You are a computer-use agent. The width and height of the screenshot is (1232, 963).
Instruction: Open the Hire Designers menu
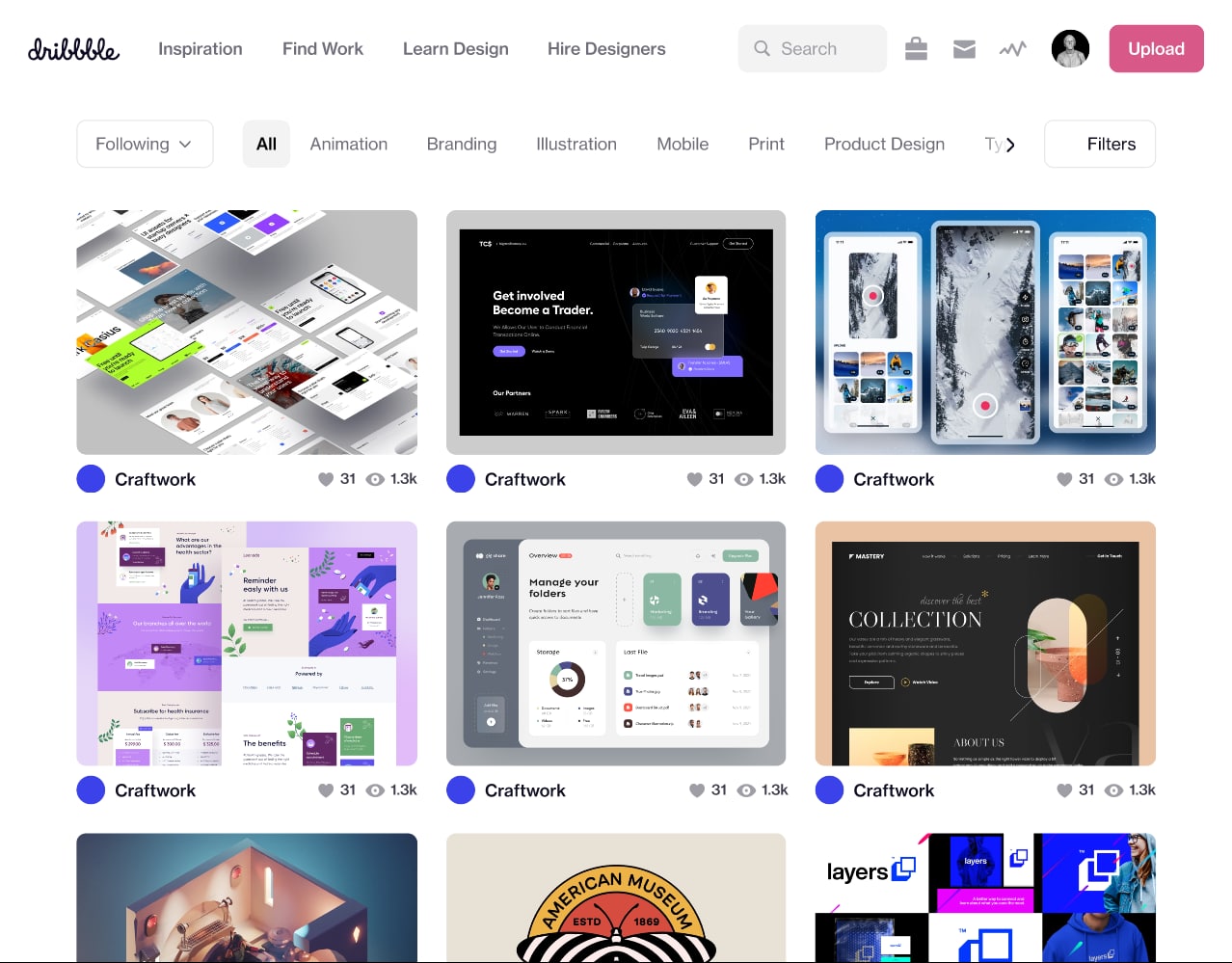tap(606, 48)
